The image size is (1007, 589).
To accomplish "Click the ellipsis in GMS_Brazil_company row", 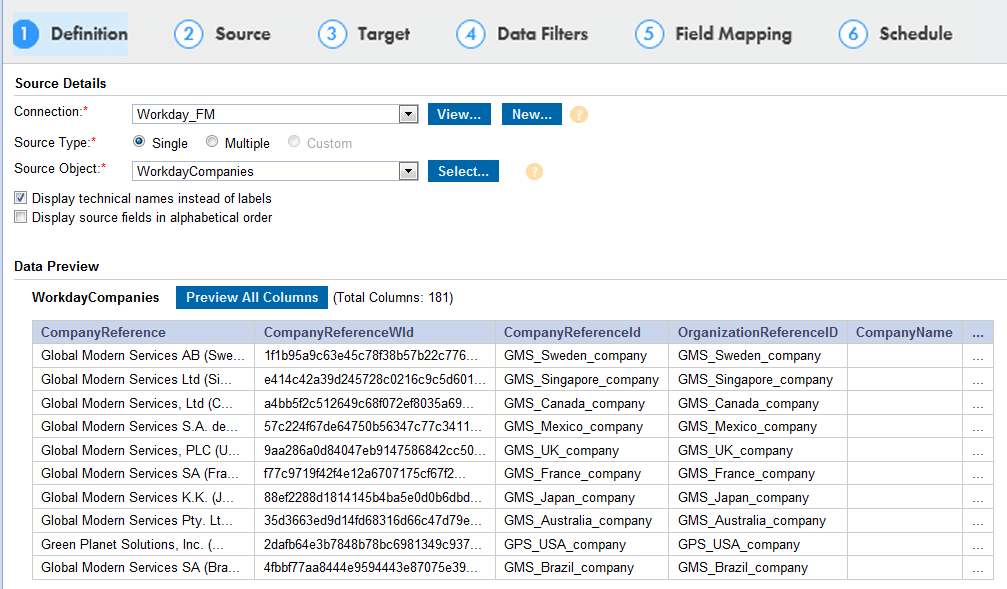I will pyautogui.click(x=977, y=568).
